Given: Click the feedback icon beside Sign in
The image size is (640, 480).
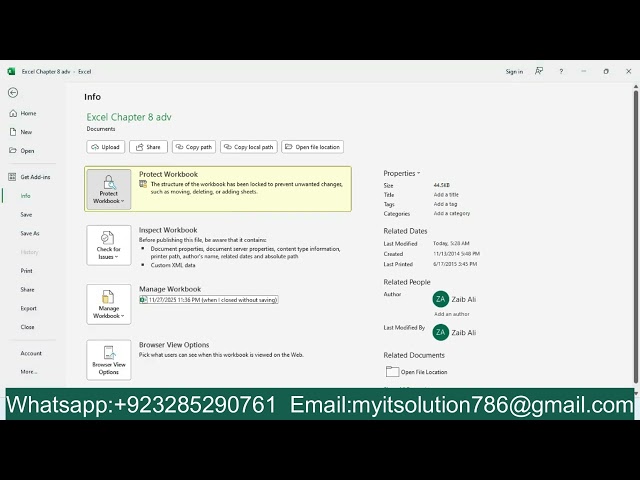Looking at the screenshot, I should [x=539, y=71].
